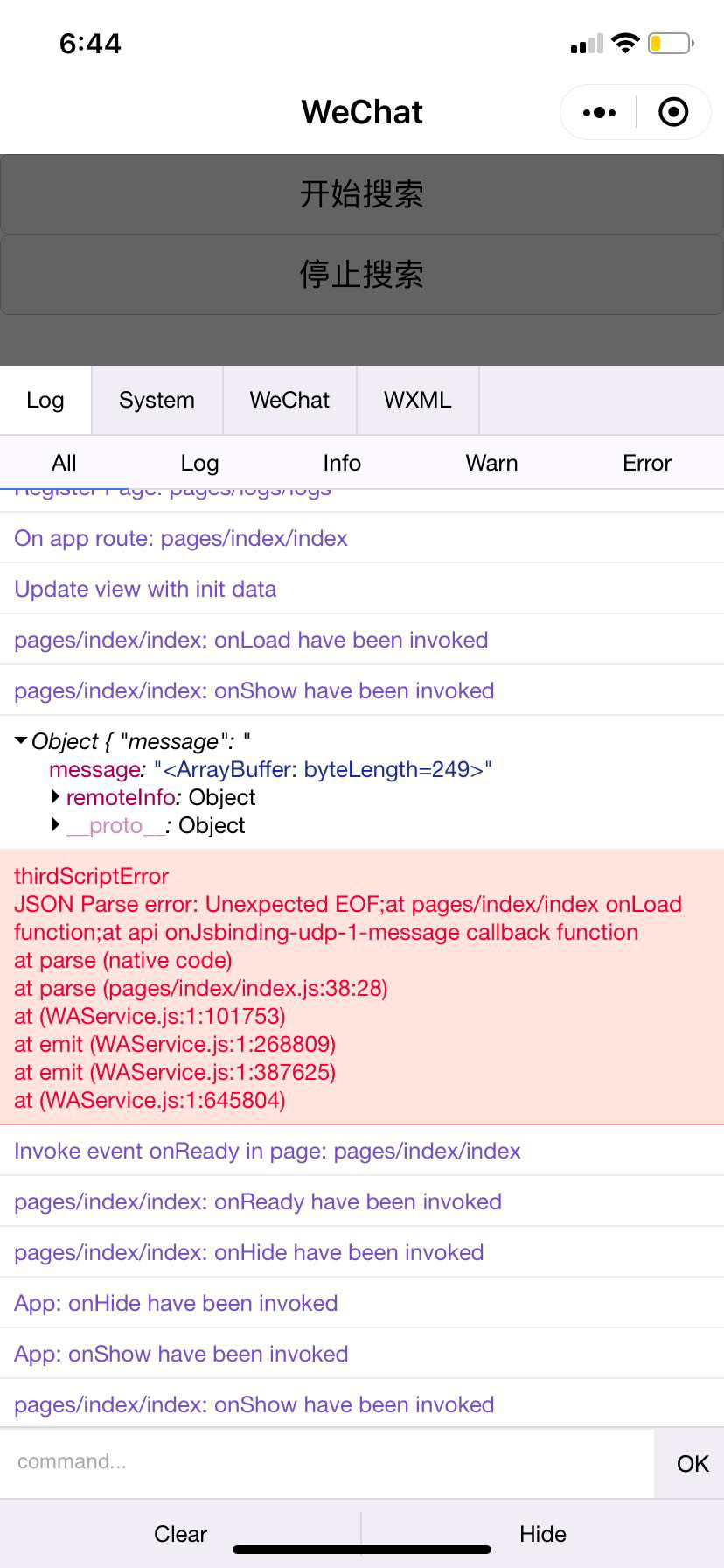The image size is (724, 1568).
Task: Filter console by All messages
Action: click(64, 463)
